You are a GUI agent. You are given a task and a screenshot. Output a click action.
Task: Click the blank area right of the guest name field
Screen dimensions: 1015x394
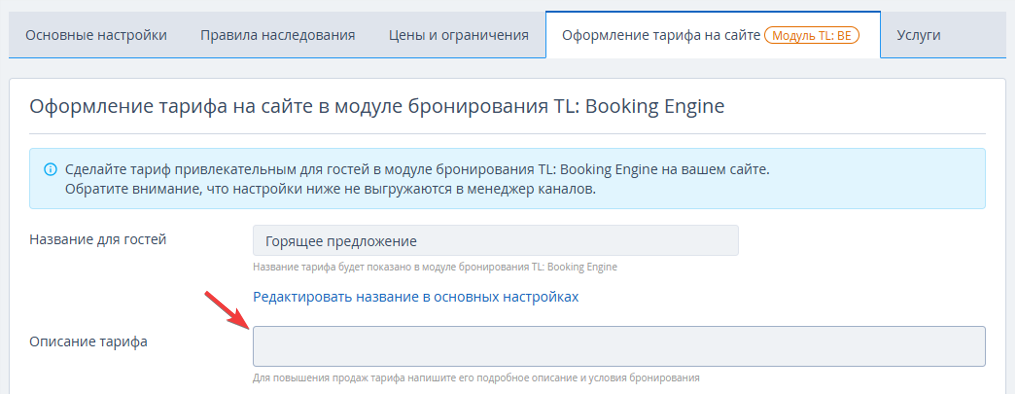tap(862, 241)
